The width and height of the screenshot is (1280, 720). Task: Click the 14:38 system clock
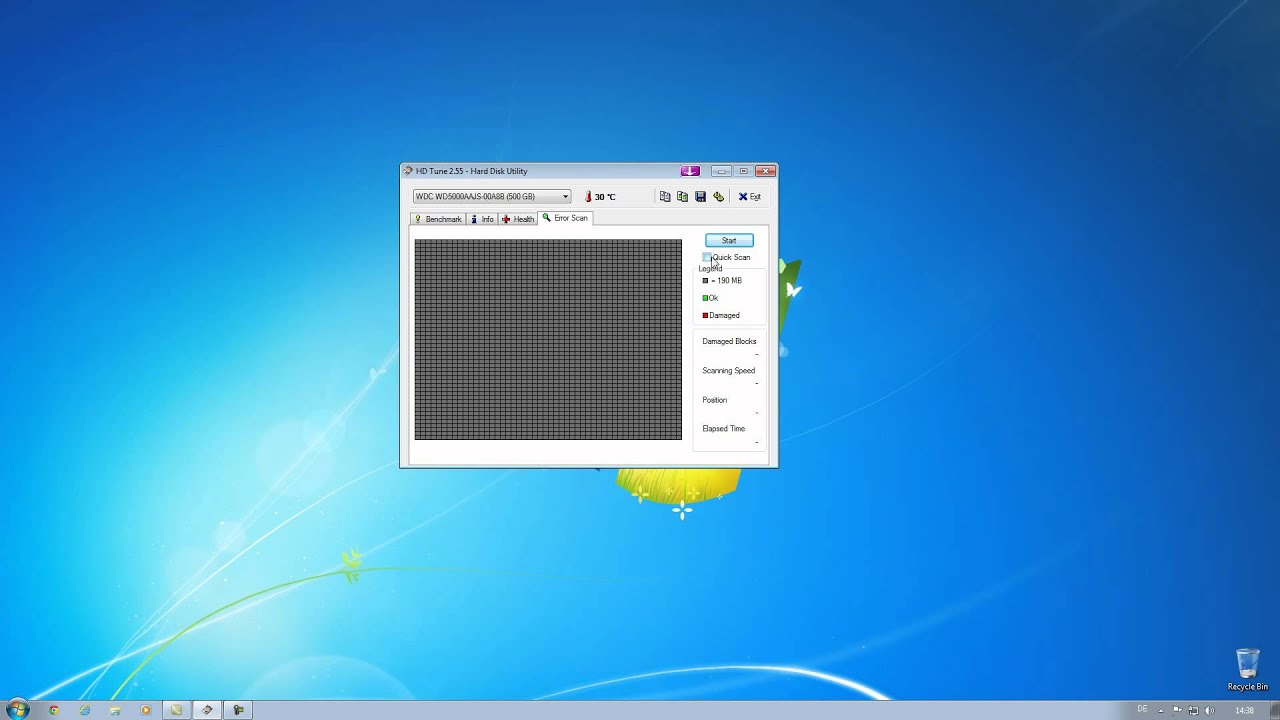[x=1244, y=710]
